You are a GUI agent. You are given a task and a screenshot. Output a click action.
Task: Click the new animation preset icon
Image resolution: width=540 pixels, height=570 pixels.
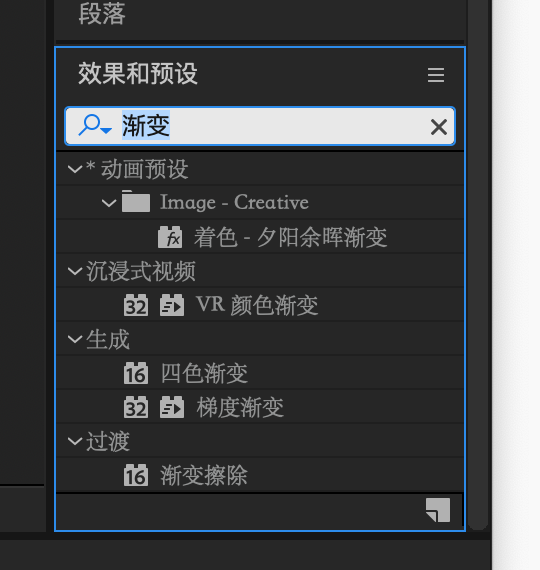pos(438,510)
